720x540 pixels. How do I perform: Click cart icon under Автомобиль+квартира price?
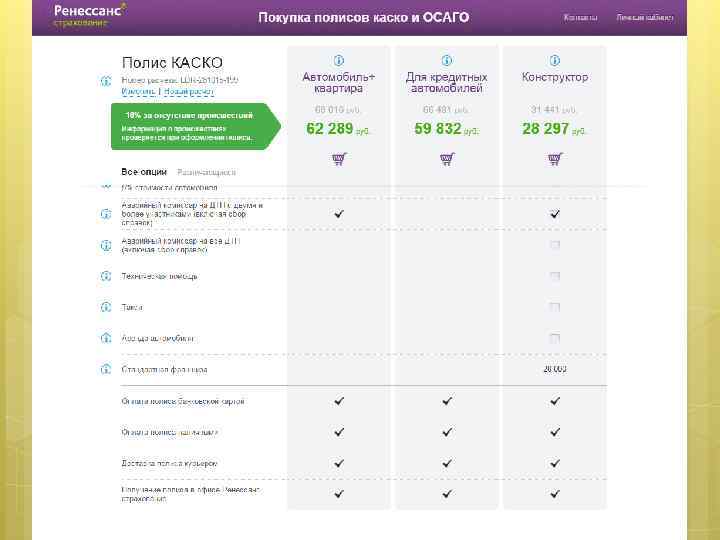339,159
